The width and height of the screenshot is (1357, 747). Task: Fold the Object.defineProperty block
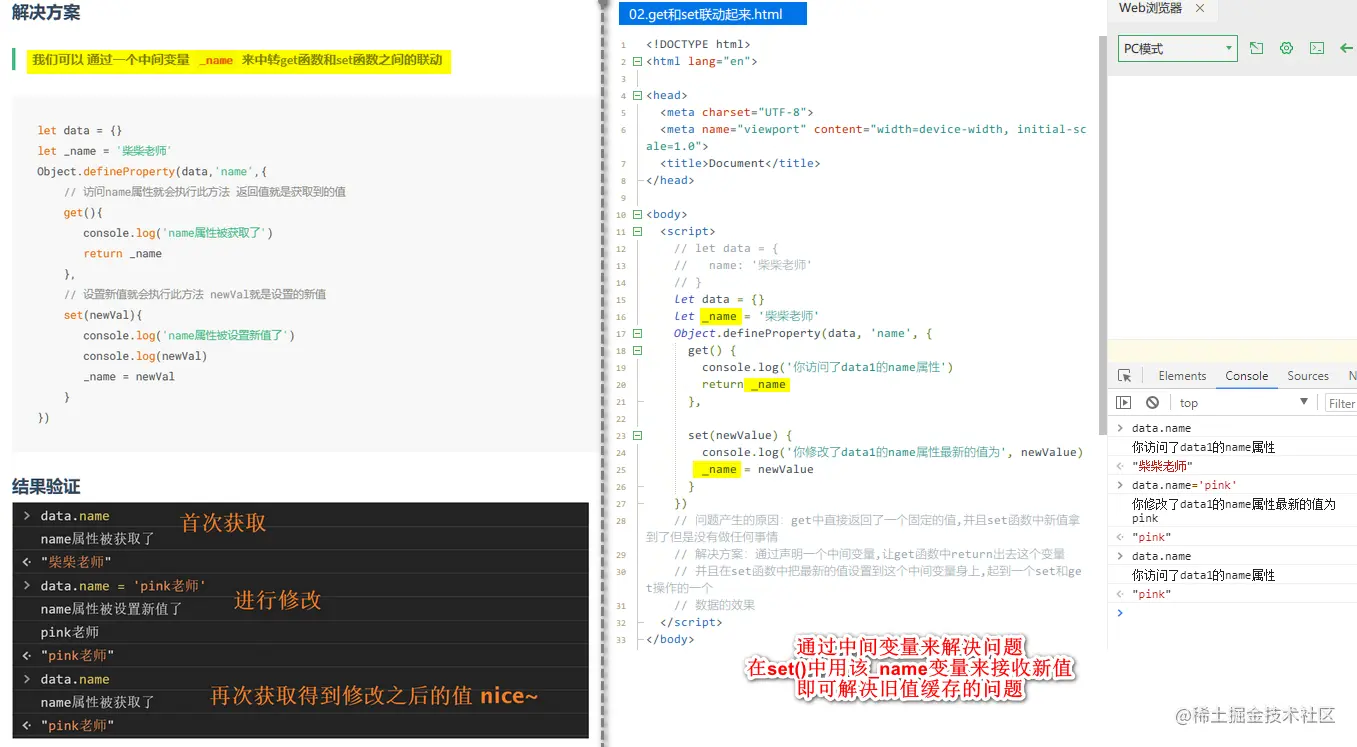tap(638, 333)
